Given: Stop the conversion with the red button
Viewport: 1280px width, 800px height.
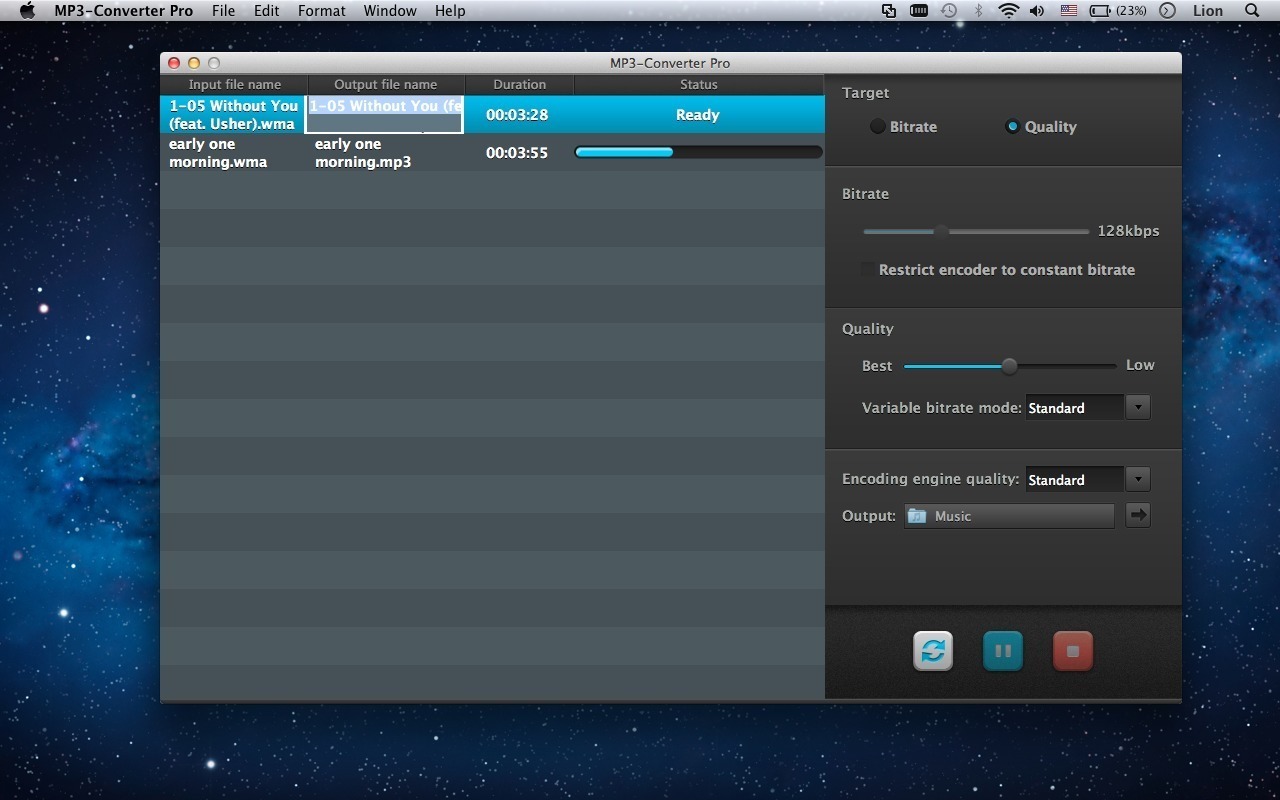Looking at the screenshot, I should coord(1072,651).
